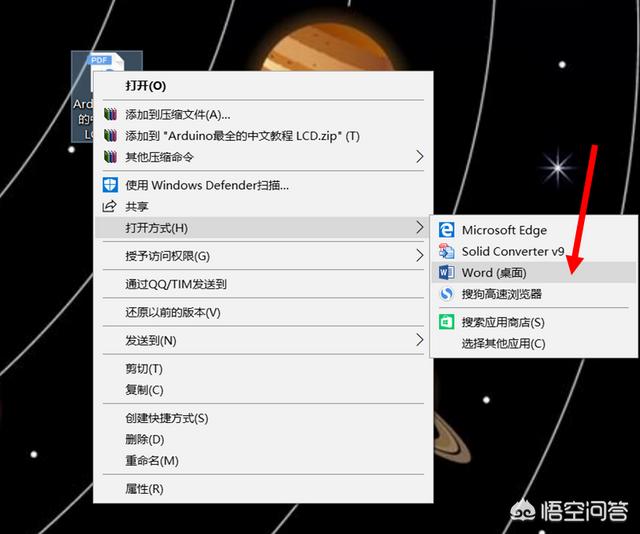
Task: Open the 发送到(N) menu entry
Action: [x=263, y=340]
